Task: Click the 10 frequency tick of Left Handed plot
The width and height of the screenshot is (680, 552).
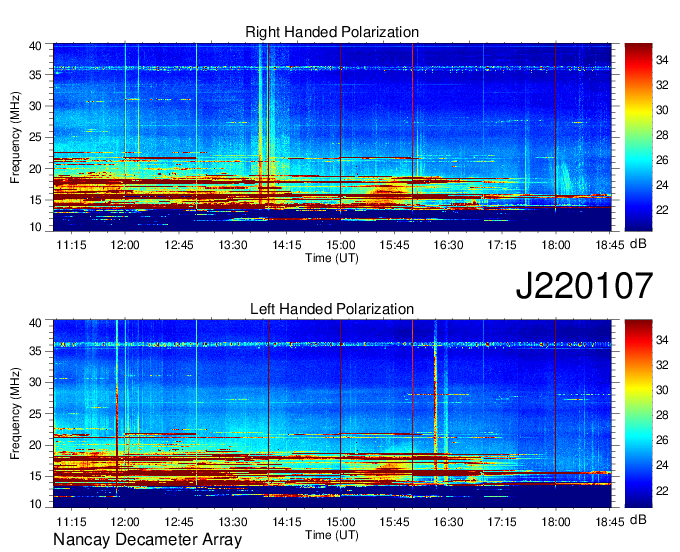Action: [35, 504]
